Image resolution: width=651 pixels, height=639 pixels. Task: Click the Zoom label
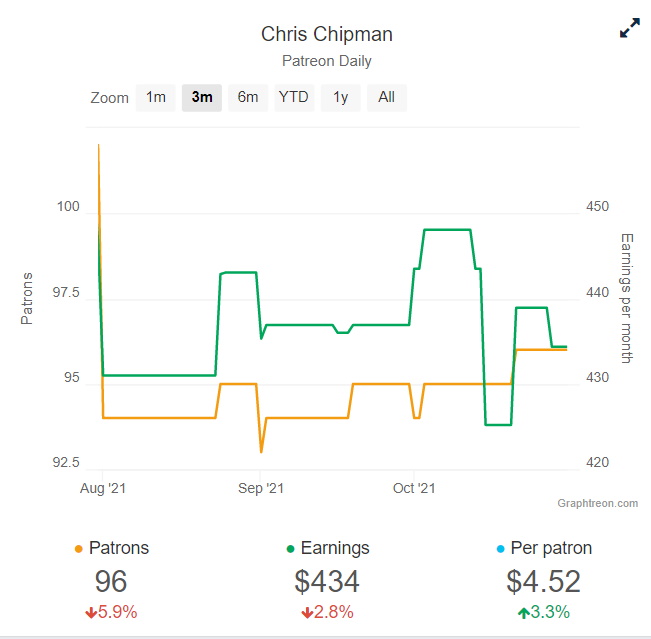coord(110,98)
